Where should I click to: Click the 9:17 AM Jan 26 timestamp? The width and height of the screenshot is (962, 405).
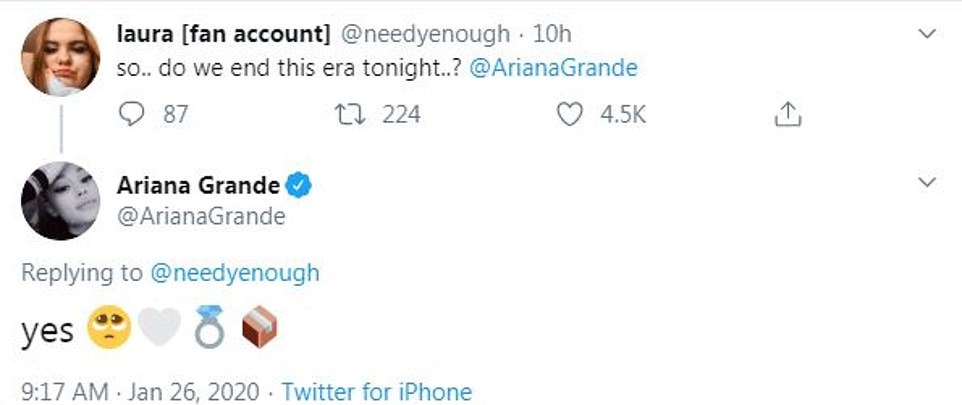[140, 391]
